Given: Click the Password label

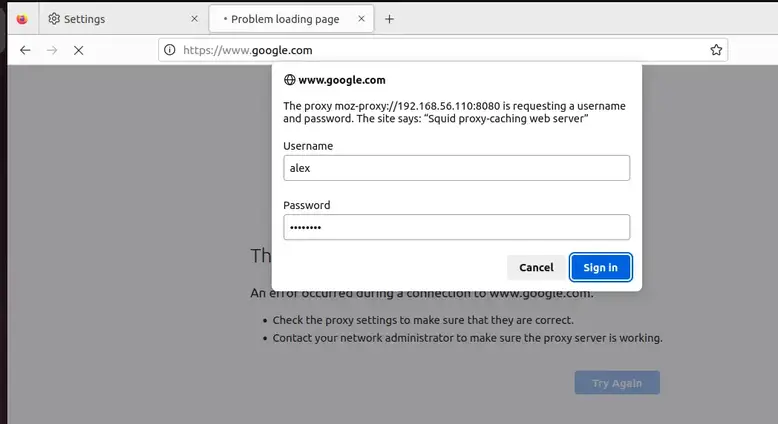Looking at the screenshot, I should pos(307,205).
